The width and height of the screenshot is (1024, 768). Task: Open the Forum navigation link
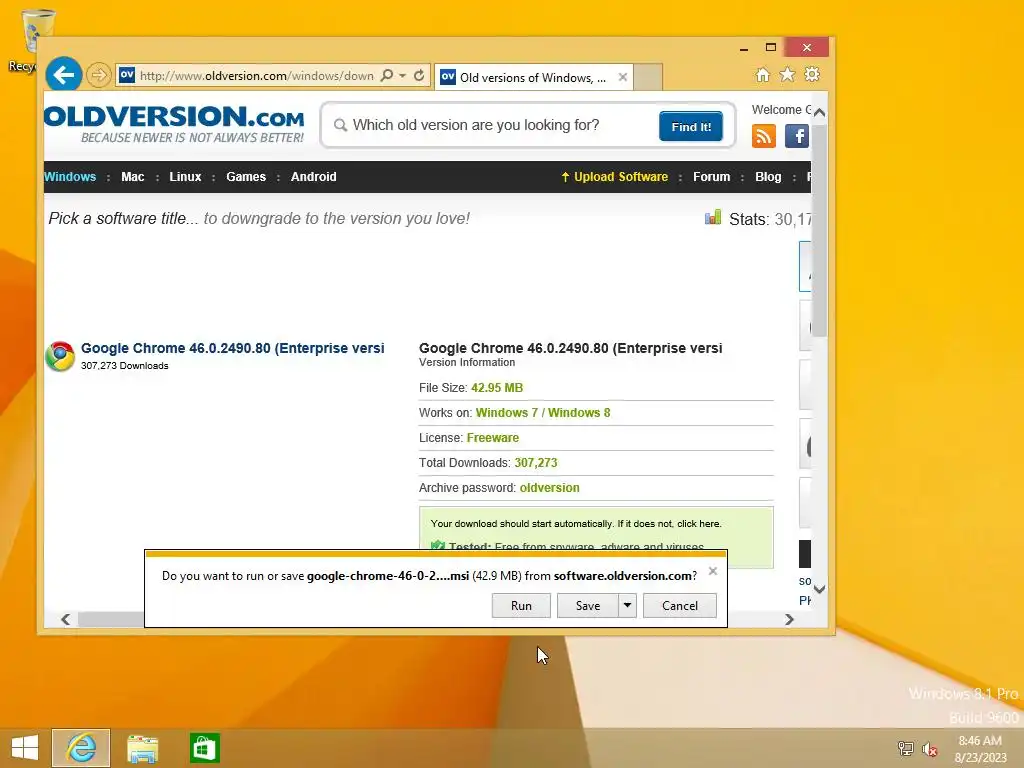[x=712, y=176]
